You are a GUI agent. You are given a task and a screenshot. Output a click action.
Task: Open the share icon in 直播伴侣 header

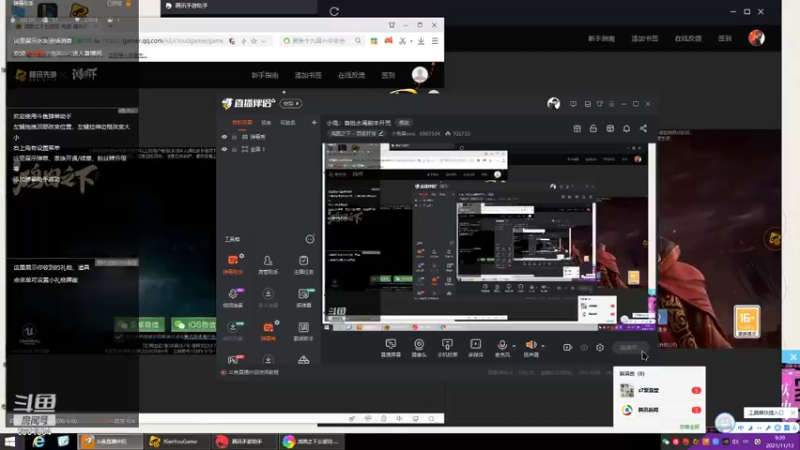(x=643, y=129)
